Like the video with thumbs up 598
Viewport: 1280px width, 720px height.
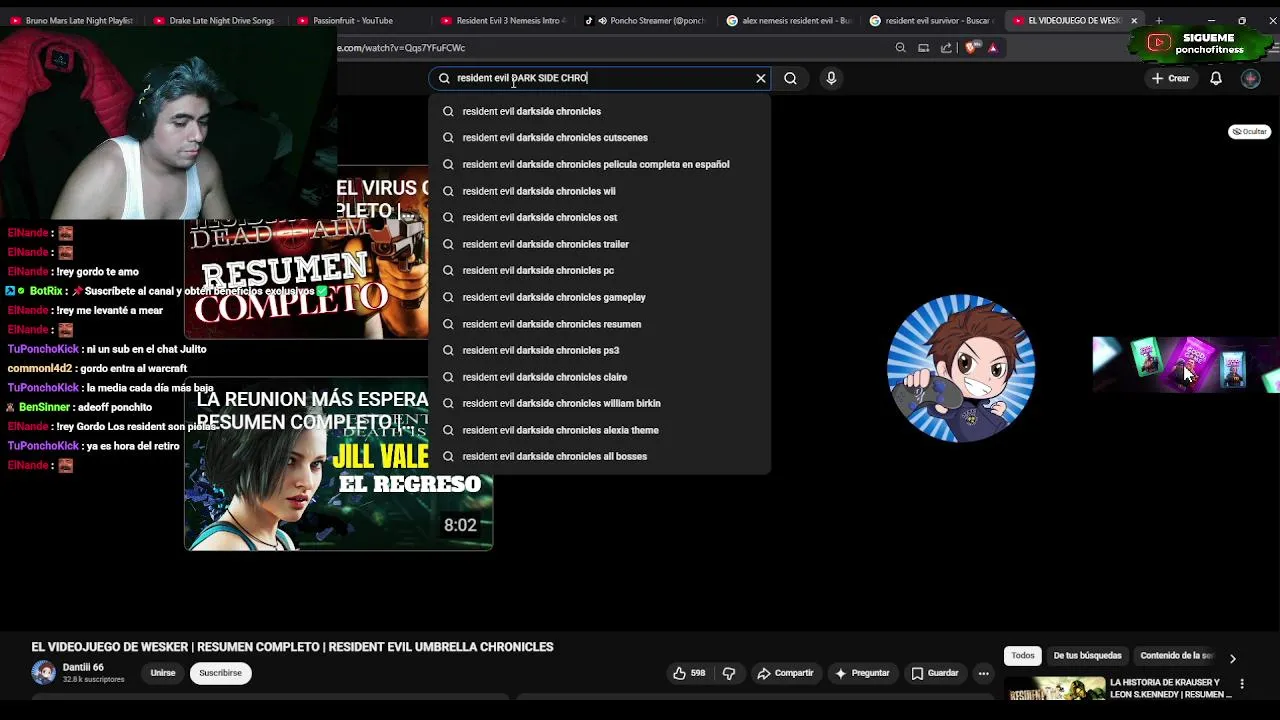pyautogui.click(x=689, y=673)
